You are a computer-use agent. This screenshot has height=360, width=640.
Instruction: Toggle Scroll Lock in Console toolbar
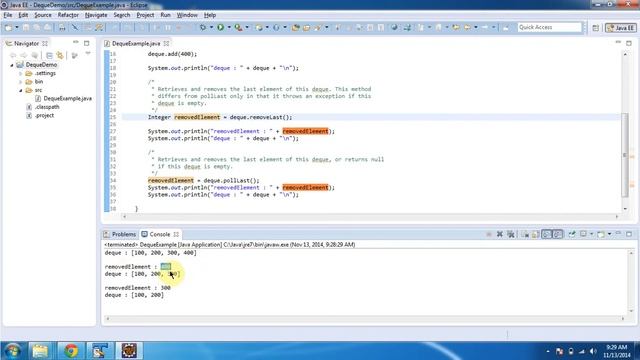click(536, 234)
